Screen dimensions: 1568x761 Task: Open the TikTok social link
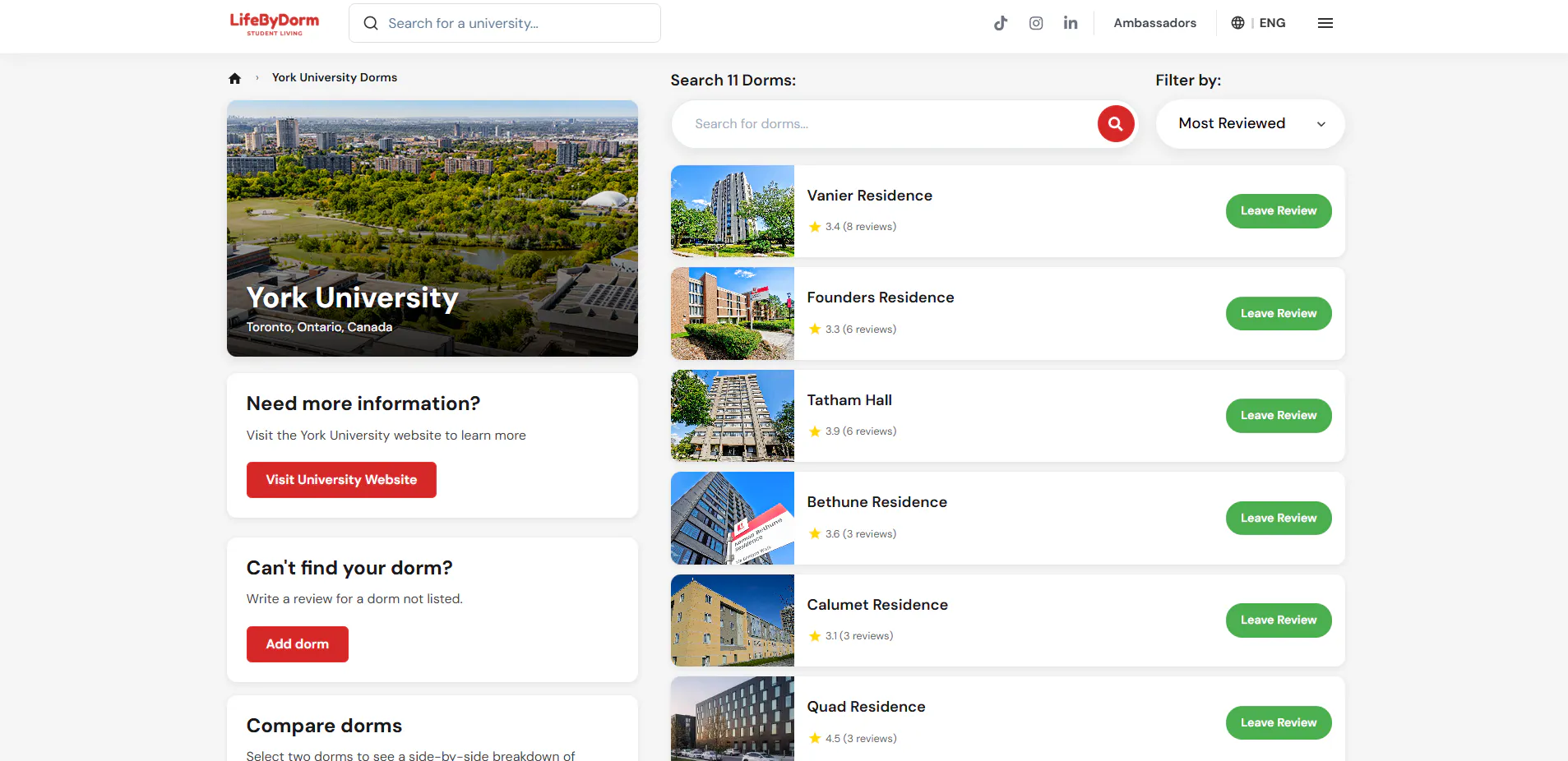[x=1000, y=23]
